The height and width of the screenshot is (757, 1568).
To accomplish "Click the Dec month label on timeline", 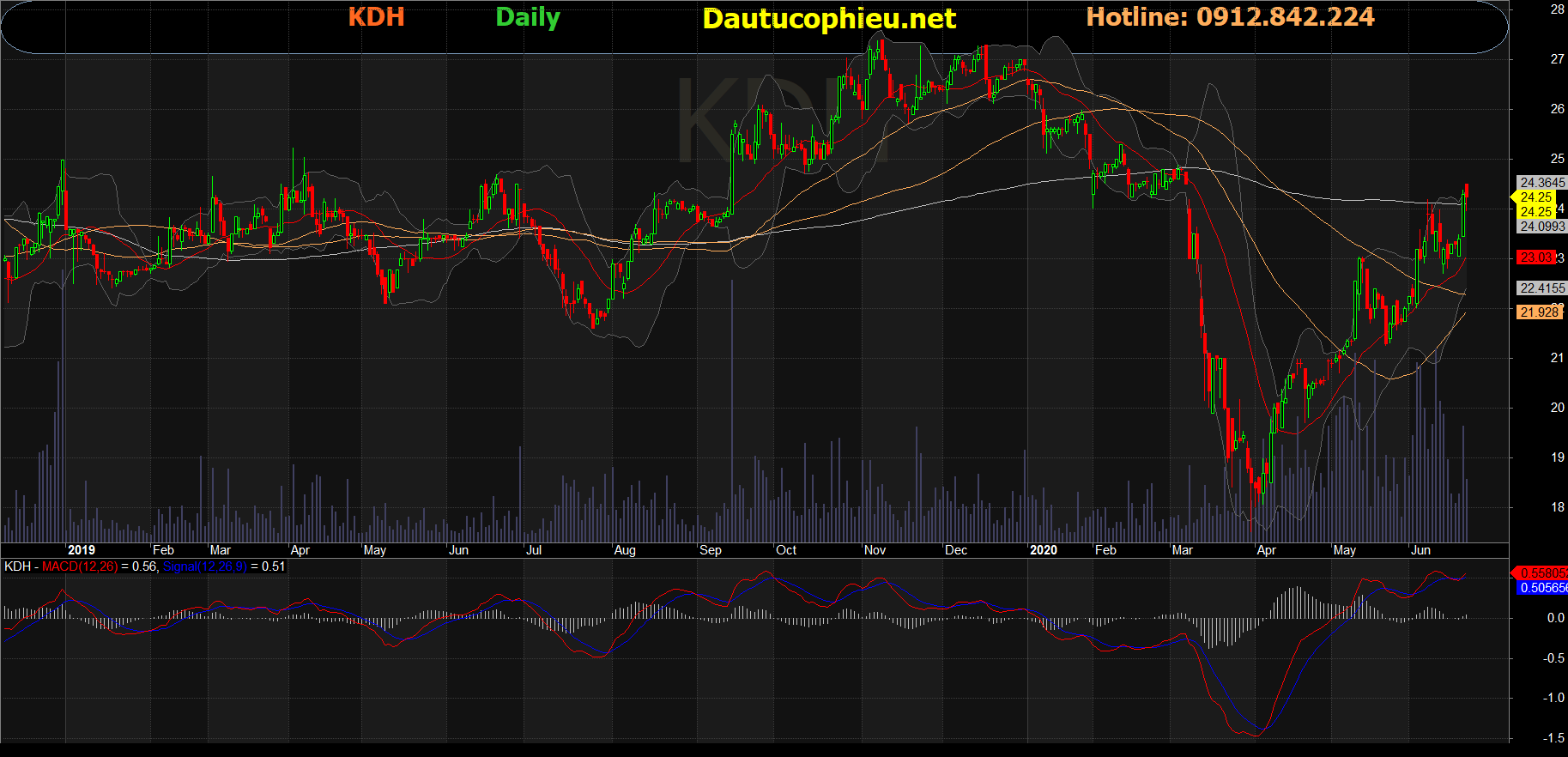I will tap(956, 550).
